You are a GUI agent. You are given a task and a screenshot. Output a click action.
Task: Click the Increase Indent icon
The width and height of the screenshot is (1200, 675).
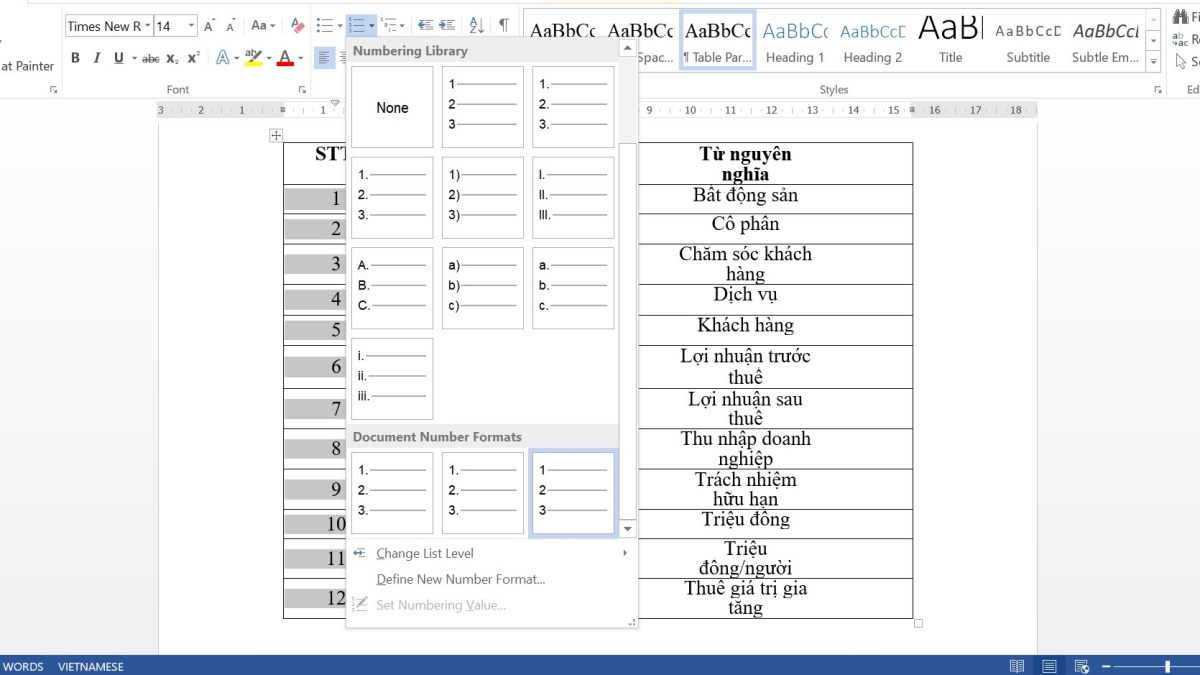pos(447,26)
